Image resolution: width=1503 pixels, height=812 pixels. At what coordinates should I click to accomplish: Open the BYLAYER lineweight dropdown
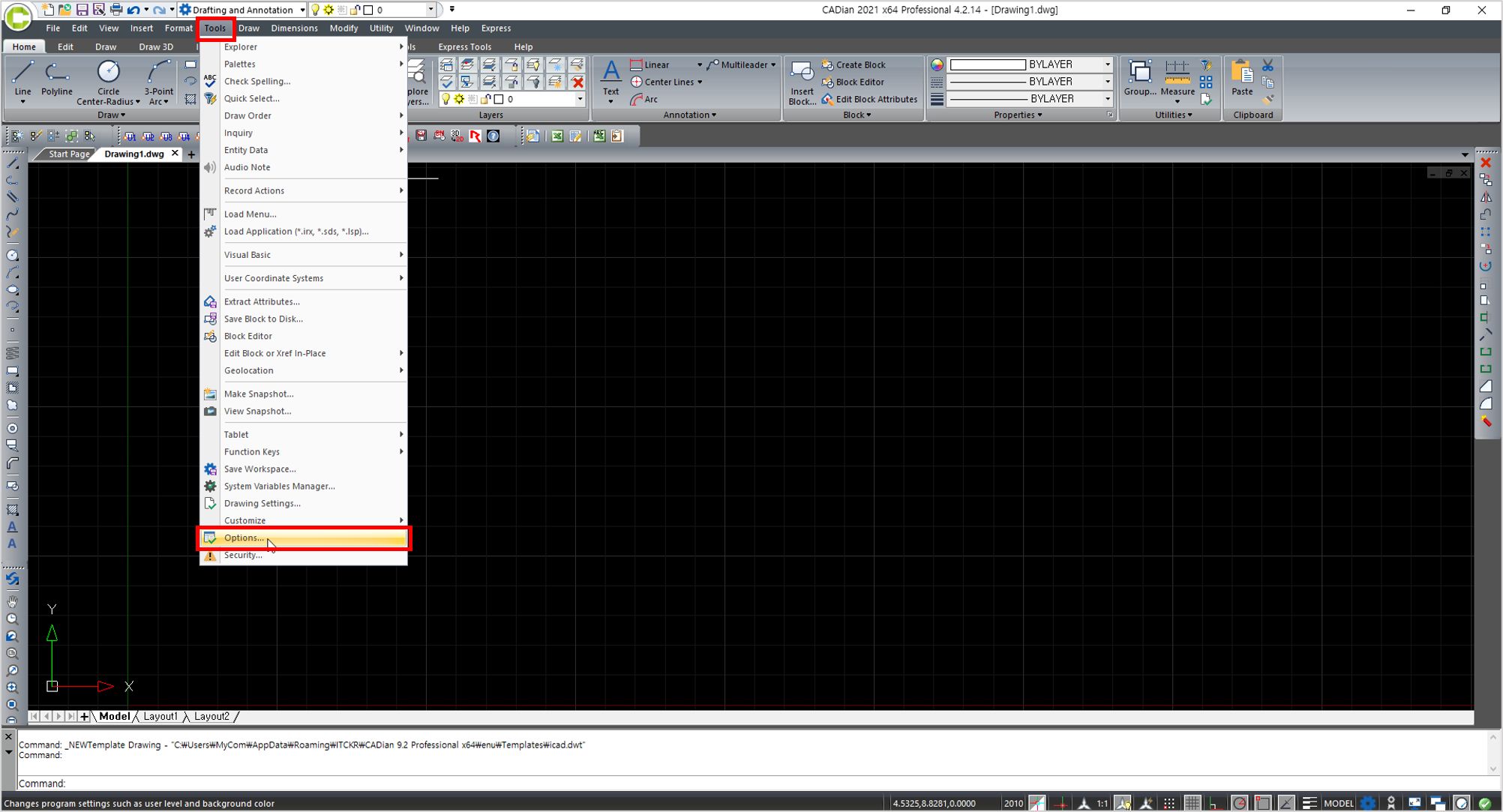pyautogui.click(x=1108, y=99)
